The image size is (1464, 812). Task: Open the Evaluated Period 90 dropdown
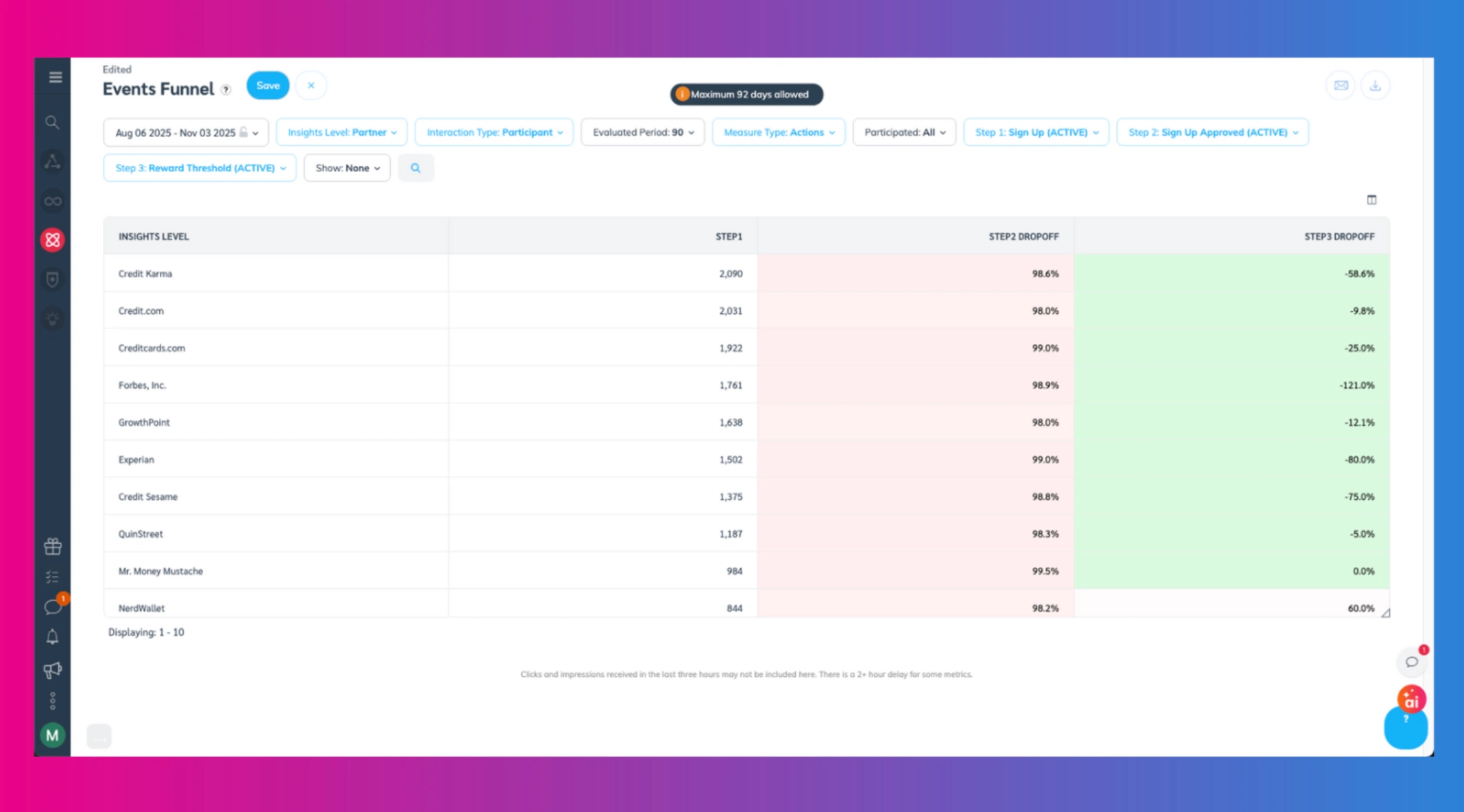(x=642, y=132)
